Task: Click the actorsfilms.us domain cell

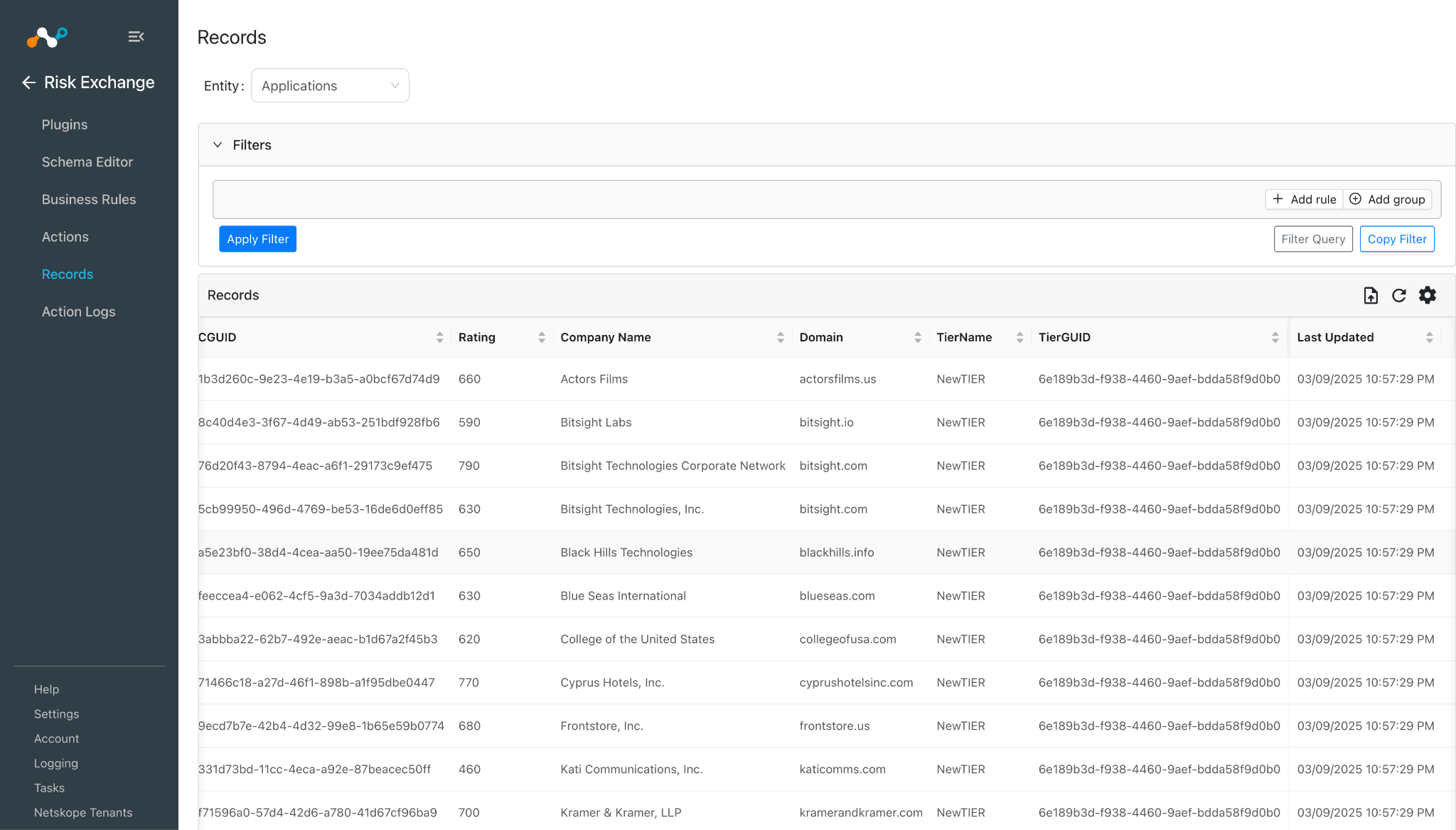Action: [x=837, y=379]
